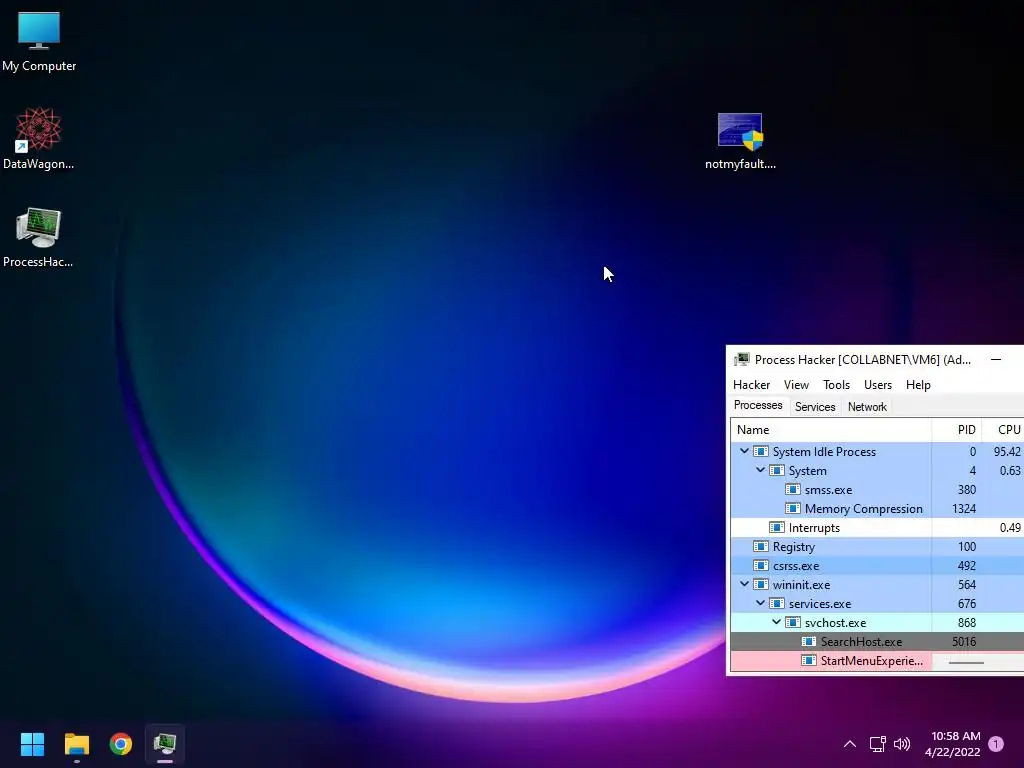Viewport: 1024px width, 768px height.
Task: Select the DataWagon desktop shortcut
Action: [x=39, y=139]
